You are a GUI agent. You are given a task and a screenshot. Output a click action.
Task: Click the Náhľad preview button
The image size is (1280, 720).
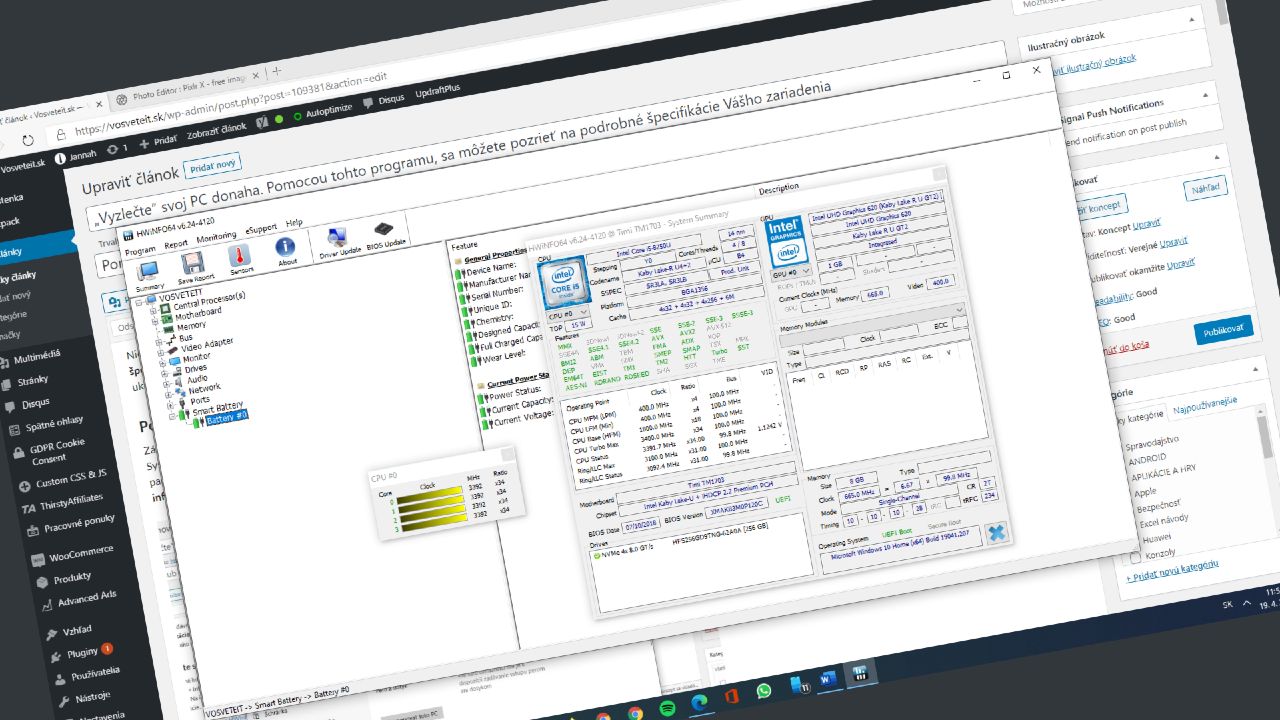pyautogui.click(x=1204, y=187)
